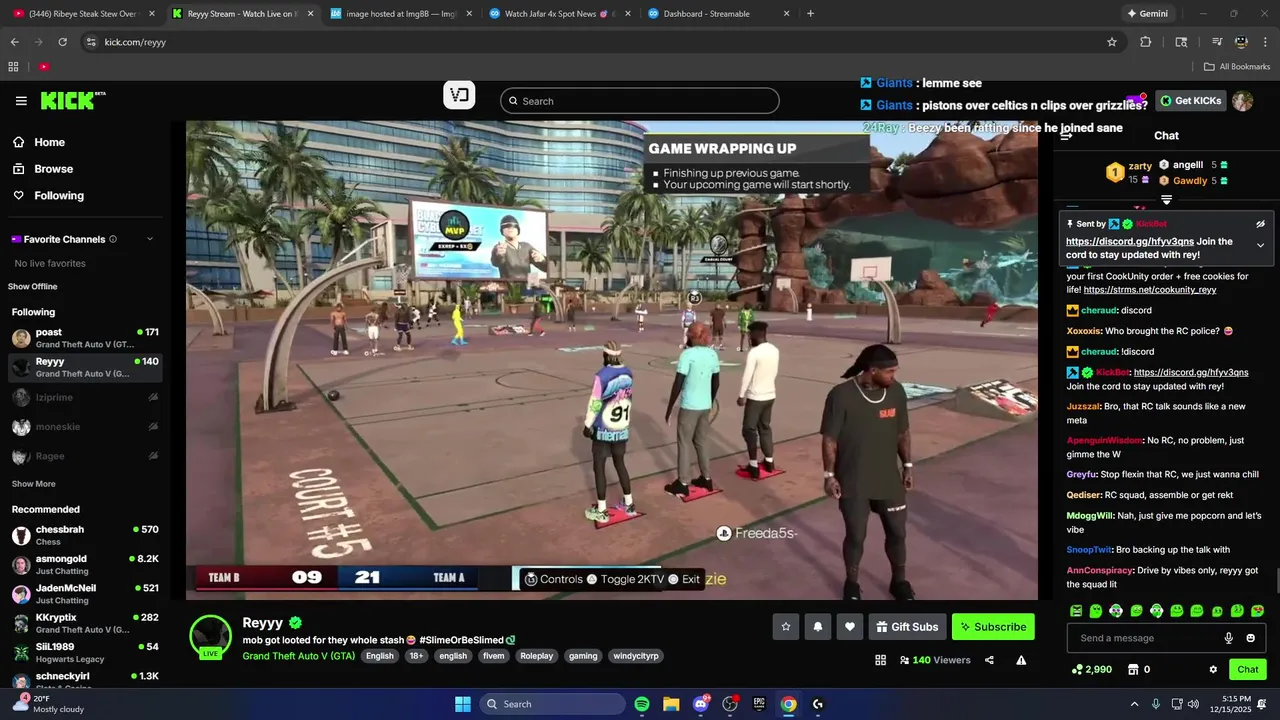The width and height of the screenshot is (1280, 720).
Task: Click the Kick search field
Action: click(640, 101)
